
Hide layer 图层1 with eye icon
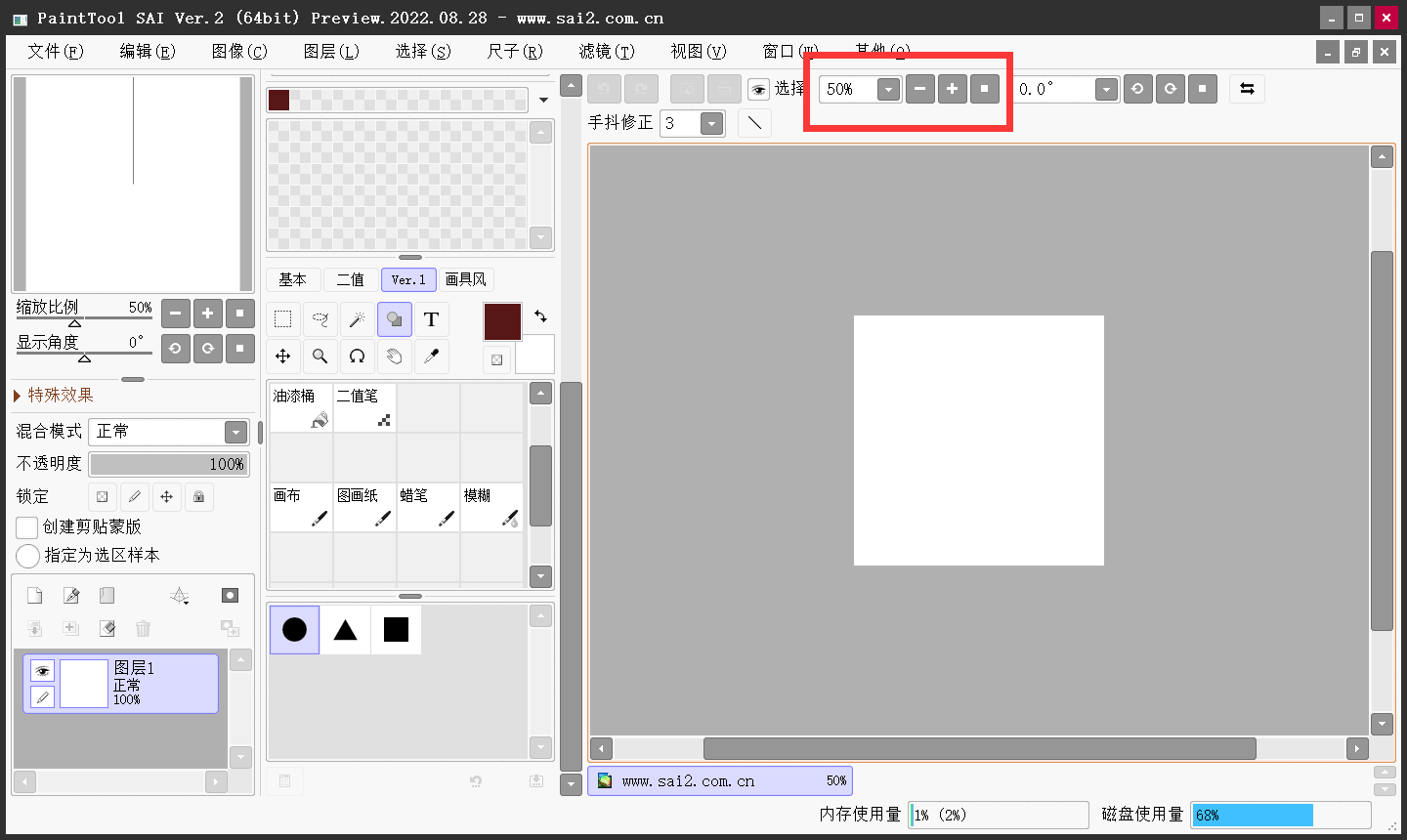tap(42, 670)
